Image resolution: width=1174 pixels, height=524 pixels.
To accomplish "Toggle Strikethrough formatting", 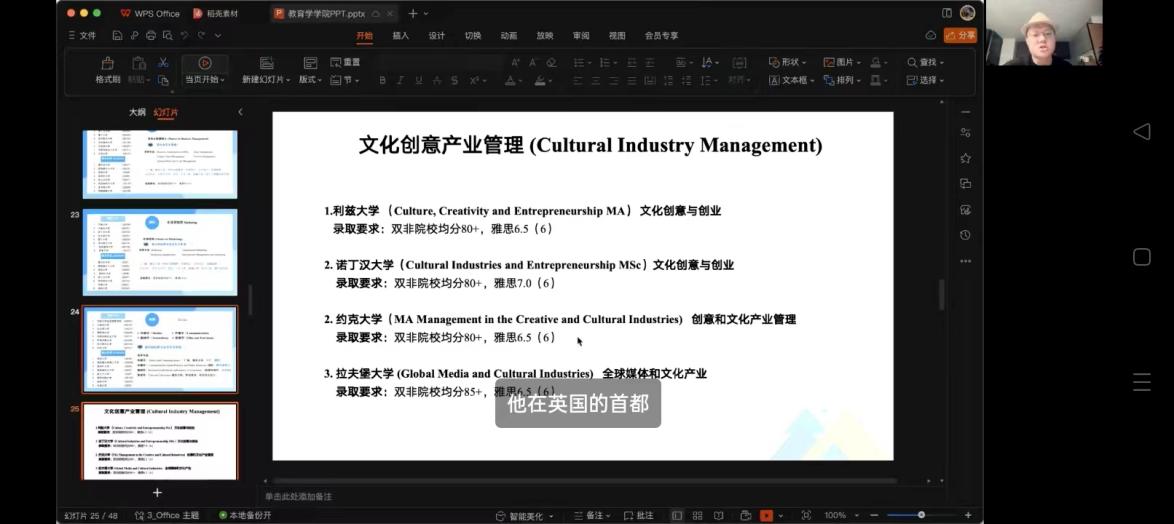I will coord(437,80).
